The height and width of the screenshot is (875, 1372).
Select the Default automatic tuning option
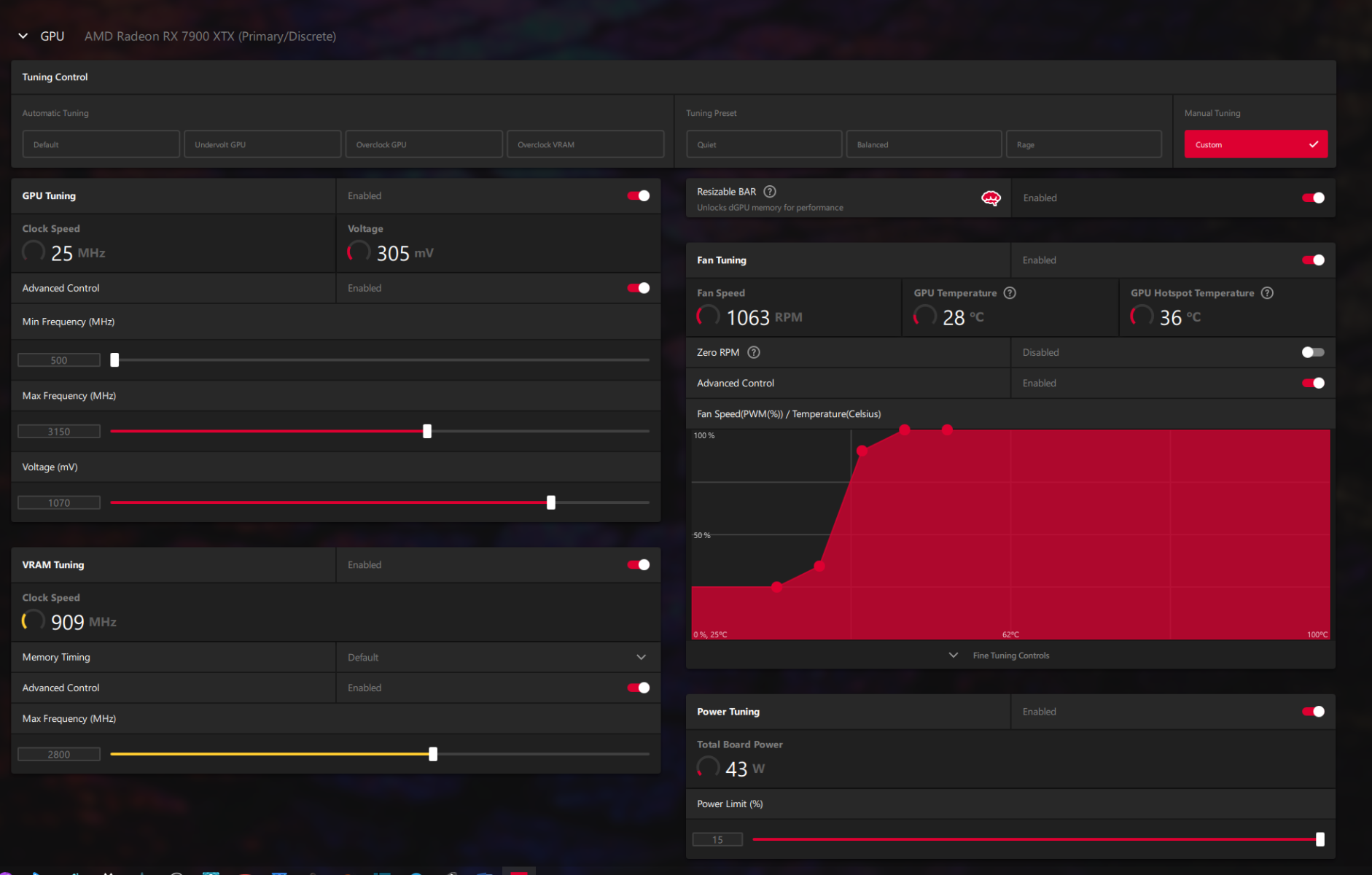click(101, 144)
